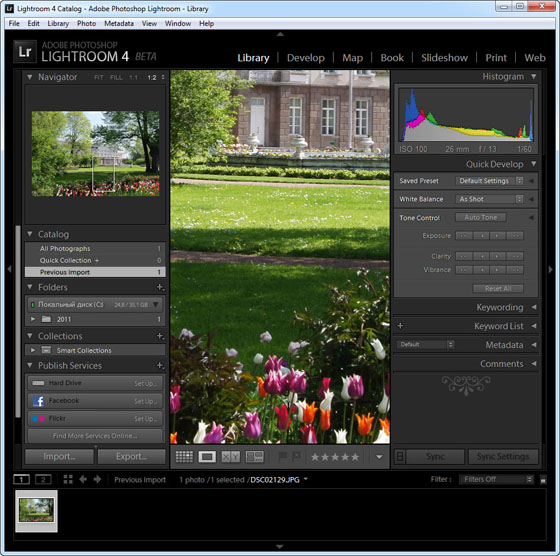560x556 pixels.
Task: Expand Smart Collections set
Action: 33,350
